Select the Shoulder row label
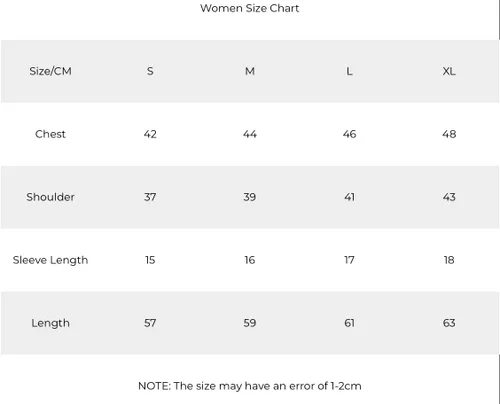500x404 pixels. pyautogui.click(x=50, y=197)
